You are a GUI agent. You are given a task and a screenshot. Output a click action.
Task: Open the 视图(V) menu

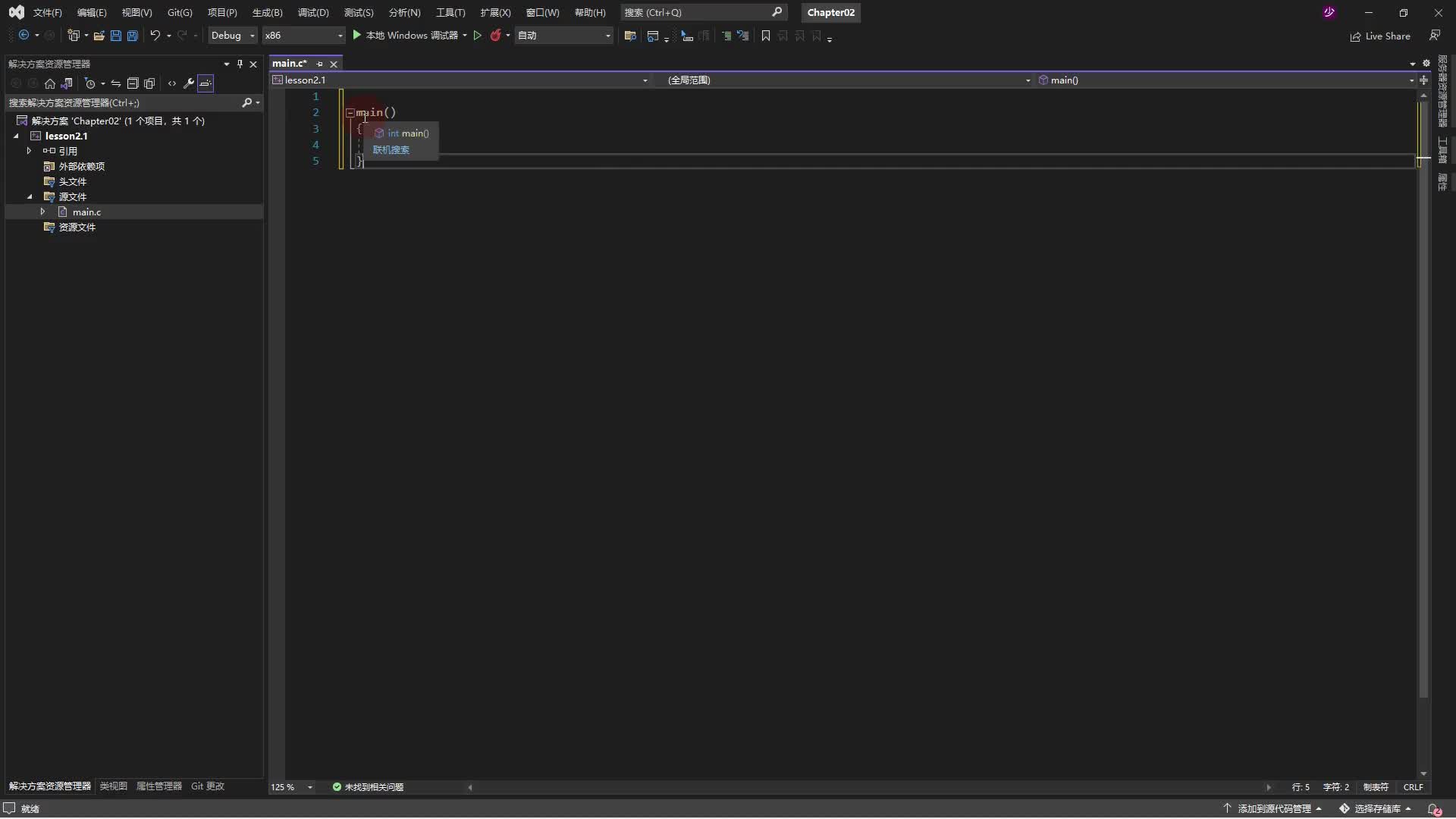click(136, 12)
